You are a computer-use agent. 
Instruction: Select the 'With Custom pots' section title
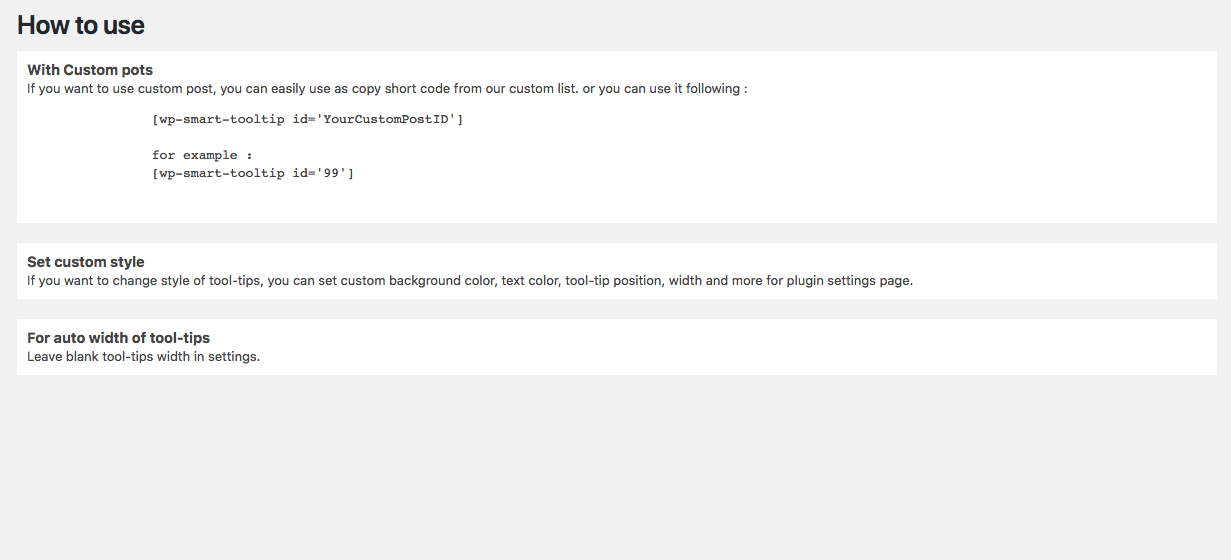90,70
